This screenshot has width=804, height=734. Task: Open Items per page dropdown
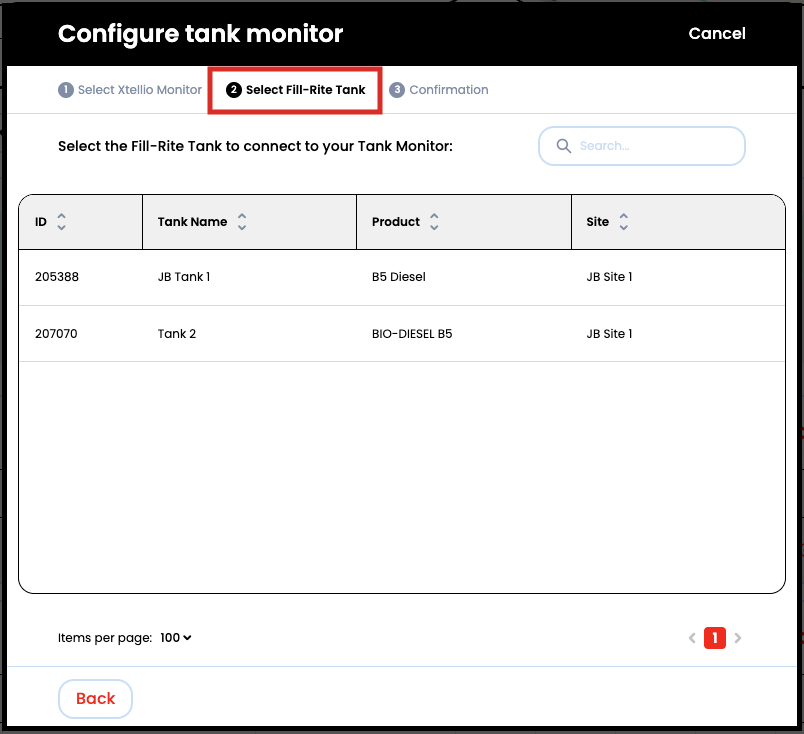click(x=176, y=638)
